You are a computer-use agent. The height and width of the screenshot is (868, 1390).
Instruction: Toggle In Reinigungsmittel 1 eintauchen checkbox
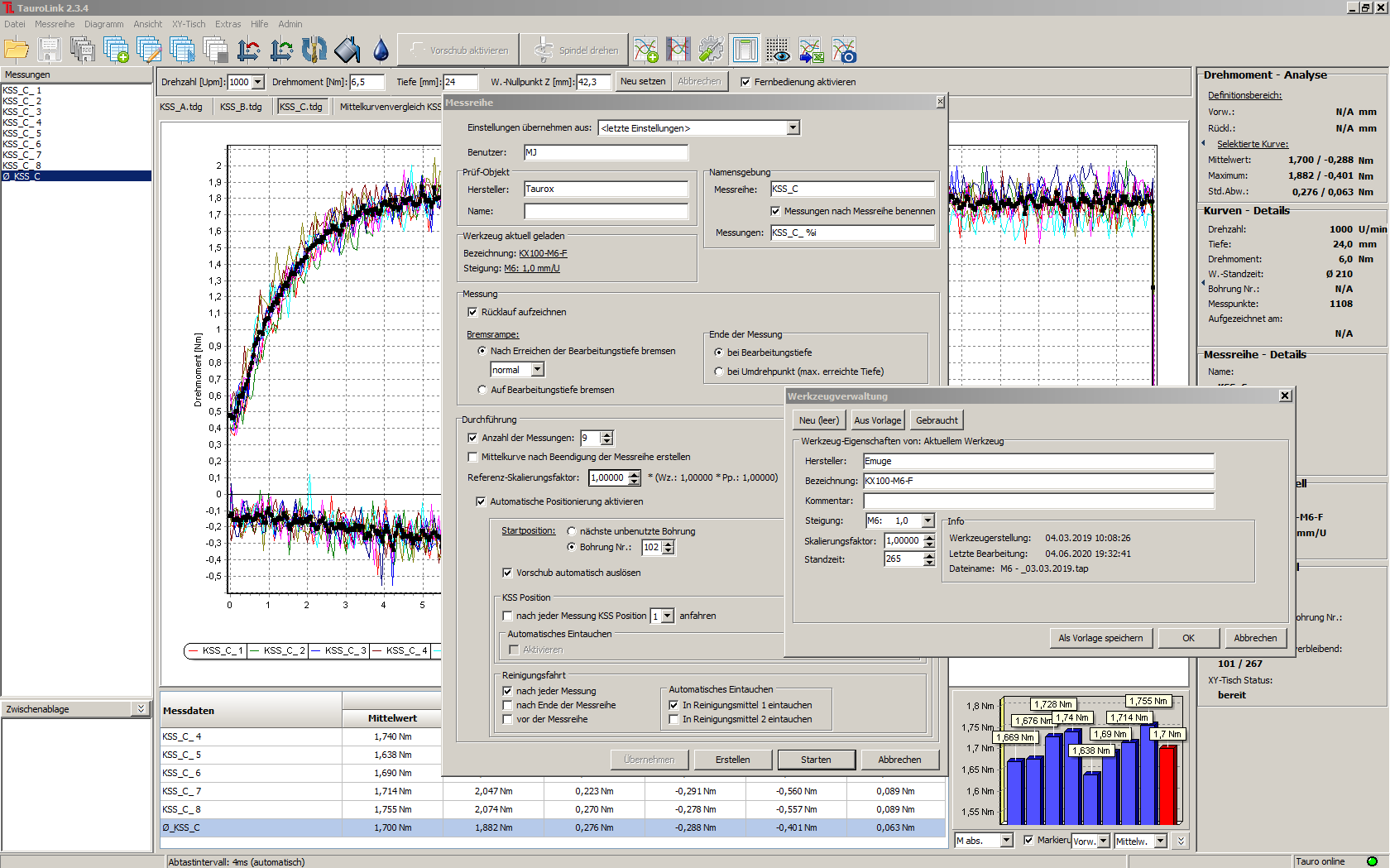673,705
